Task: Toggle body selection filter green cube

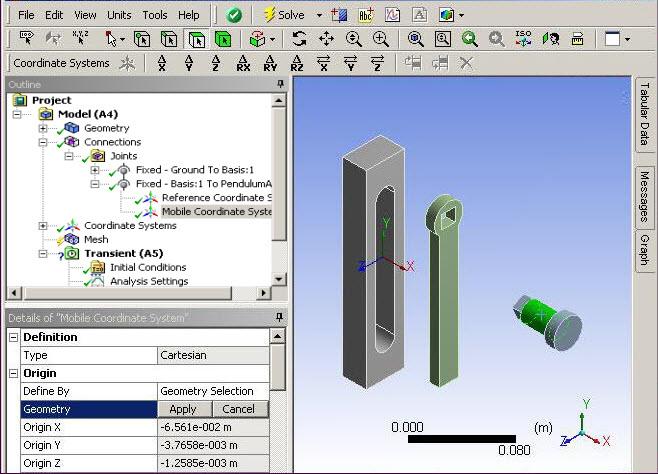Action: [223, 39]
